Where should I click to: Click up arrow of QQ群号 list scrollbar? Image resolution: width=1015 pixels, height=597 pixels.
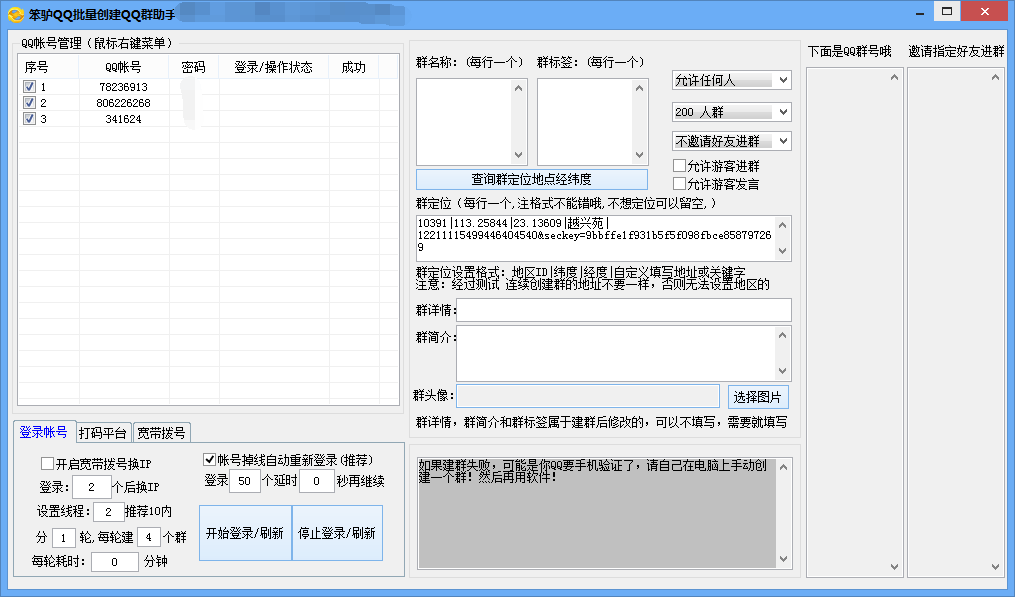coord(894,77)
